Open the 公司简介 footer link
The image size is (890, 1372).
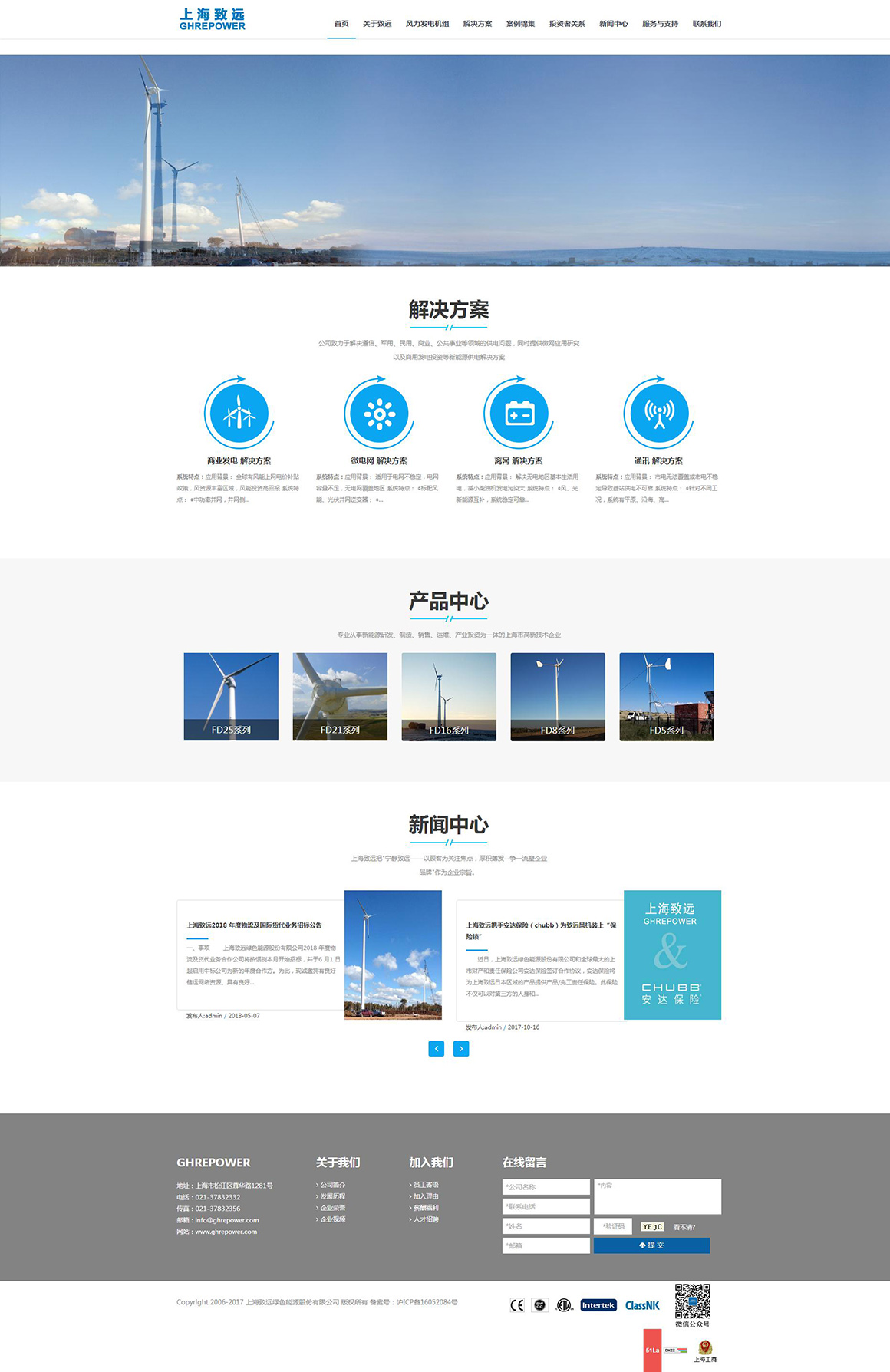[x=332, y=1185]
